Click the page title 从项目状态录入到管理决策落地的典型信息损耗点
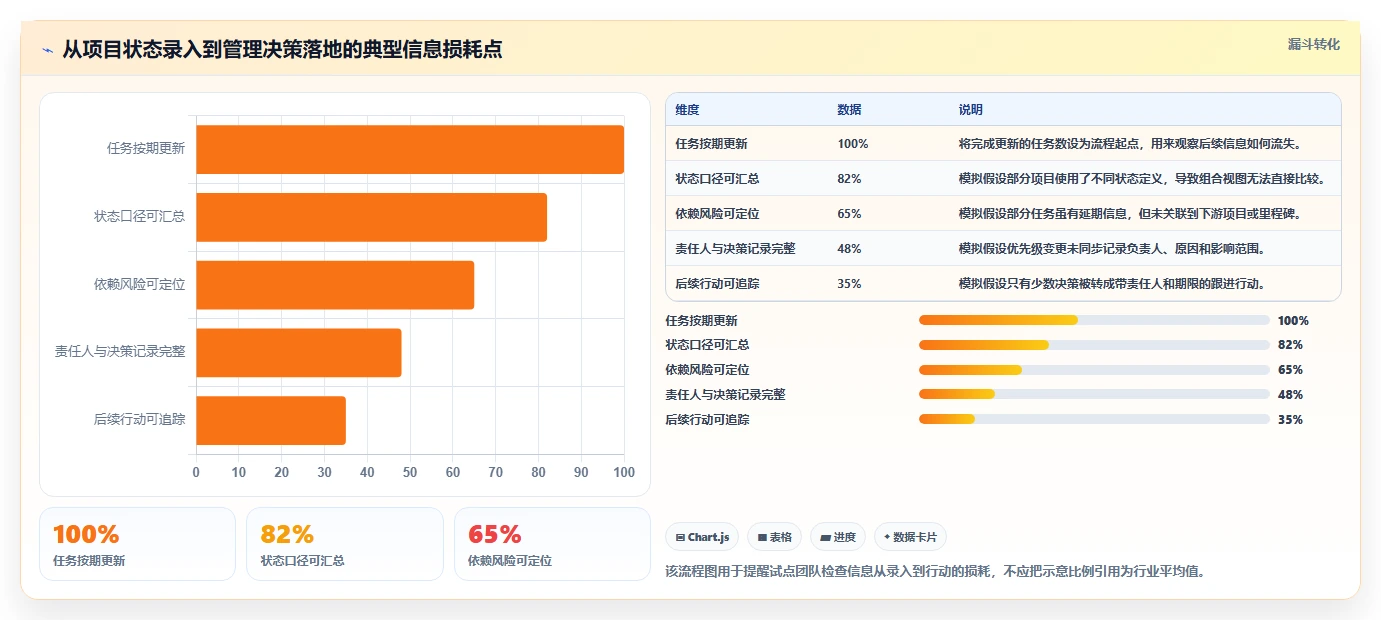 click(x=282, y=49)
